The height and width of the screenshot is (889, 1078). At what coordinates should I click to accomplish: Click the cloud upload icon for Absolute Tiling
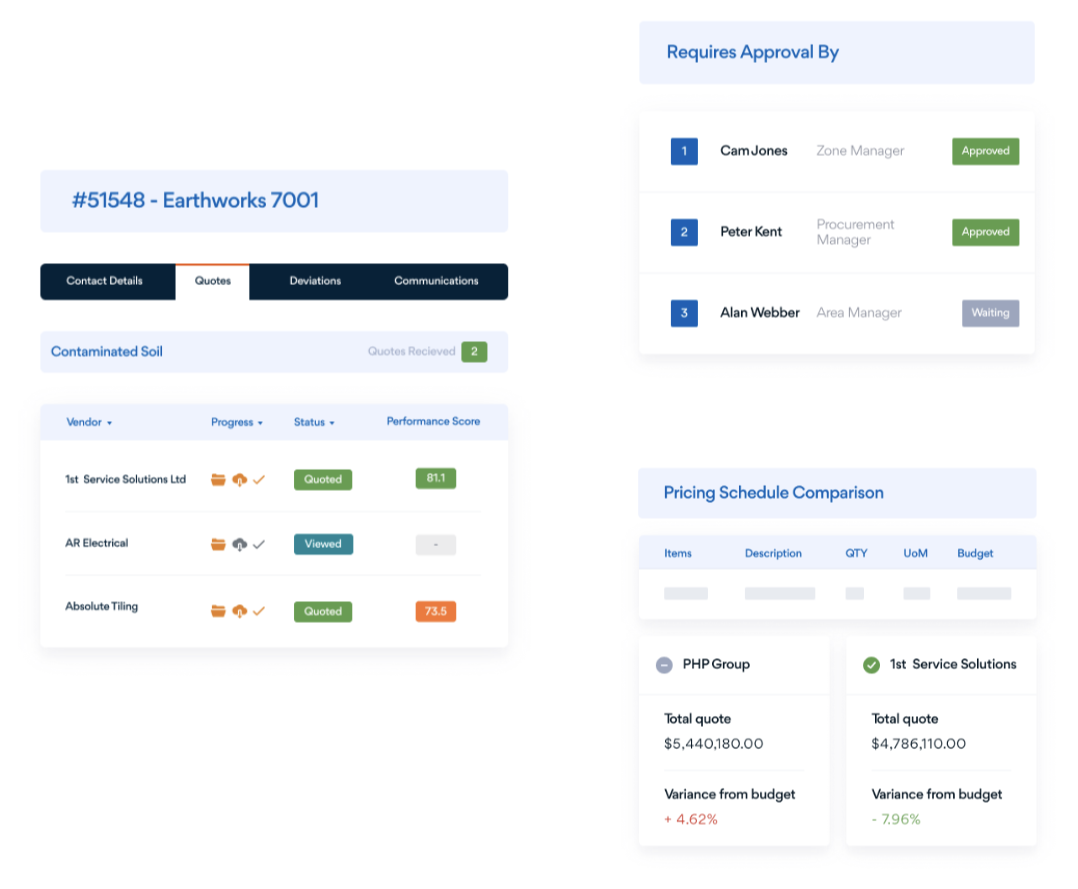(x=239, y=611)
